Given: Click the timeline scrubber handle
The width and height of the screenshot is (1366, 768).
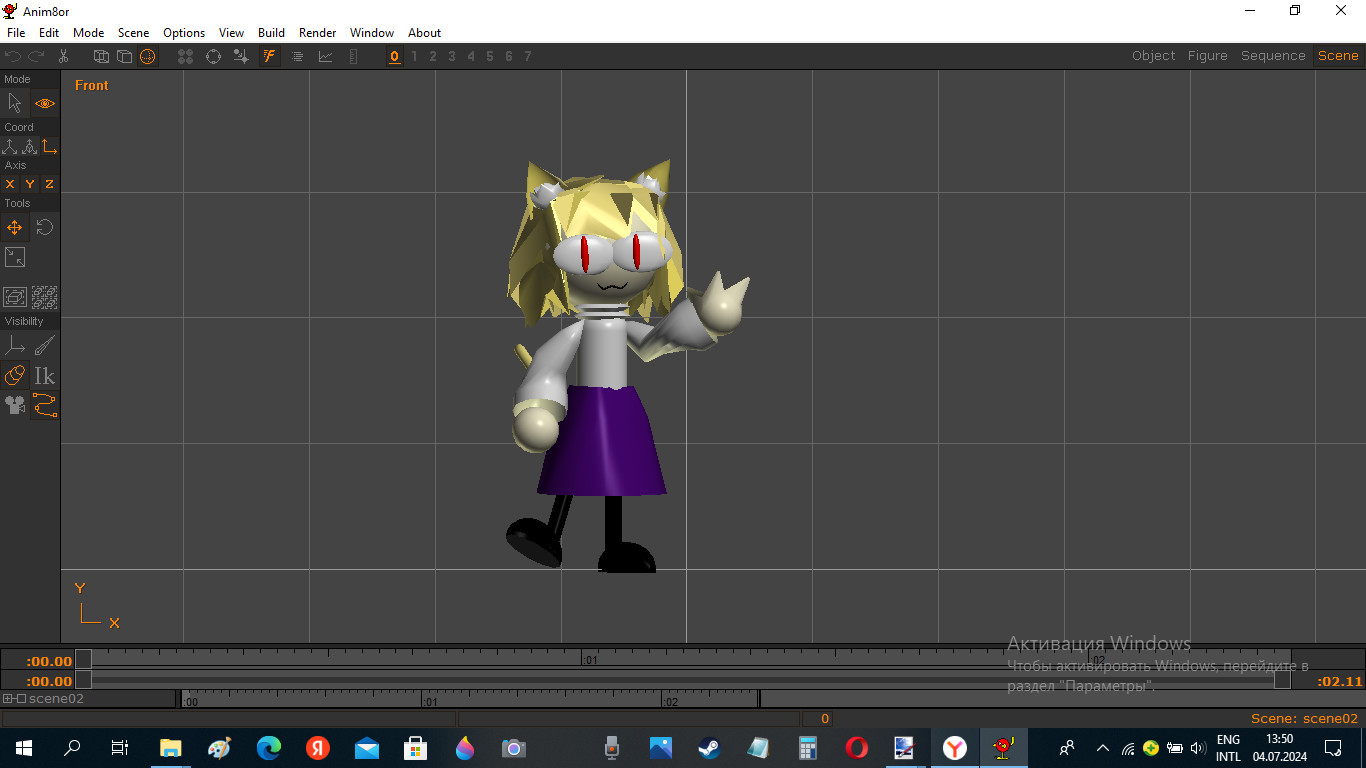Looking at the screenshot, I should click(85, 660).
